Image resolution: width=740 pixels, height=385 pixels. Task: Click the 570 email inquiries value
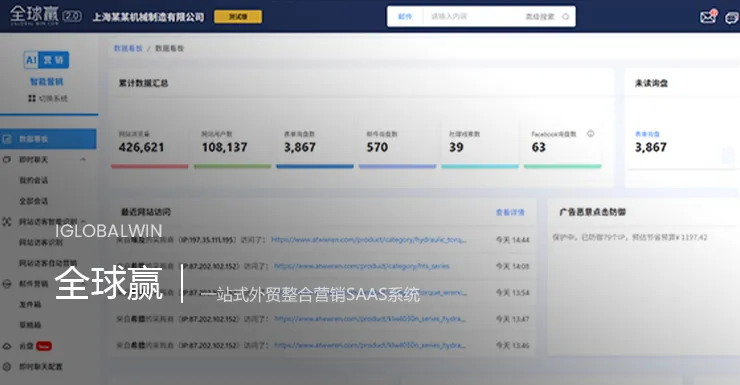pyautogui.click(x=377, y=147)
